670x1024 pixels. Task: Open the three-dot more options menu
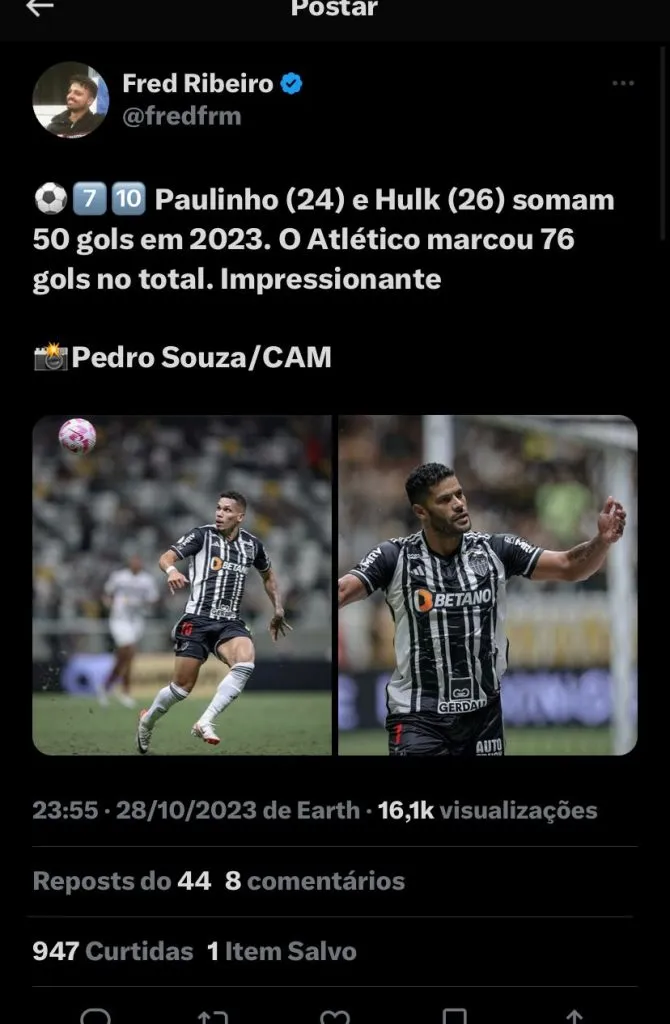pos(623,83)
